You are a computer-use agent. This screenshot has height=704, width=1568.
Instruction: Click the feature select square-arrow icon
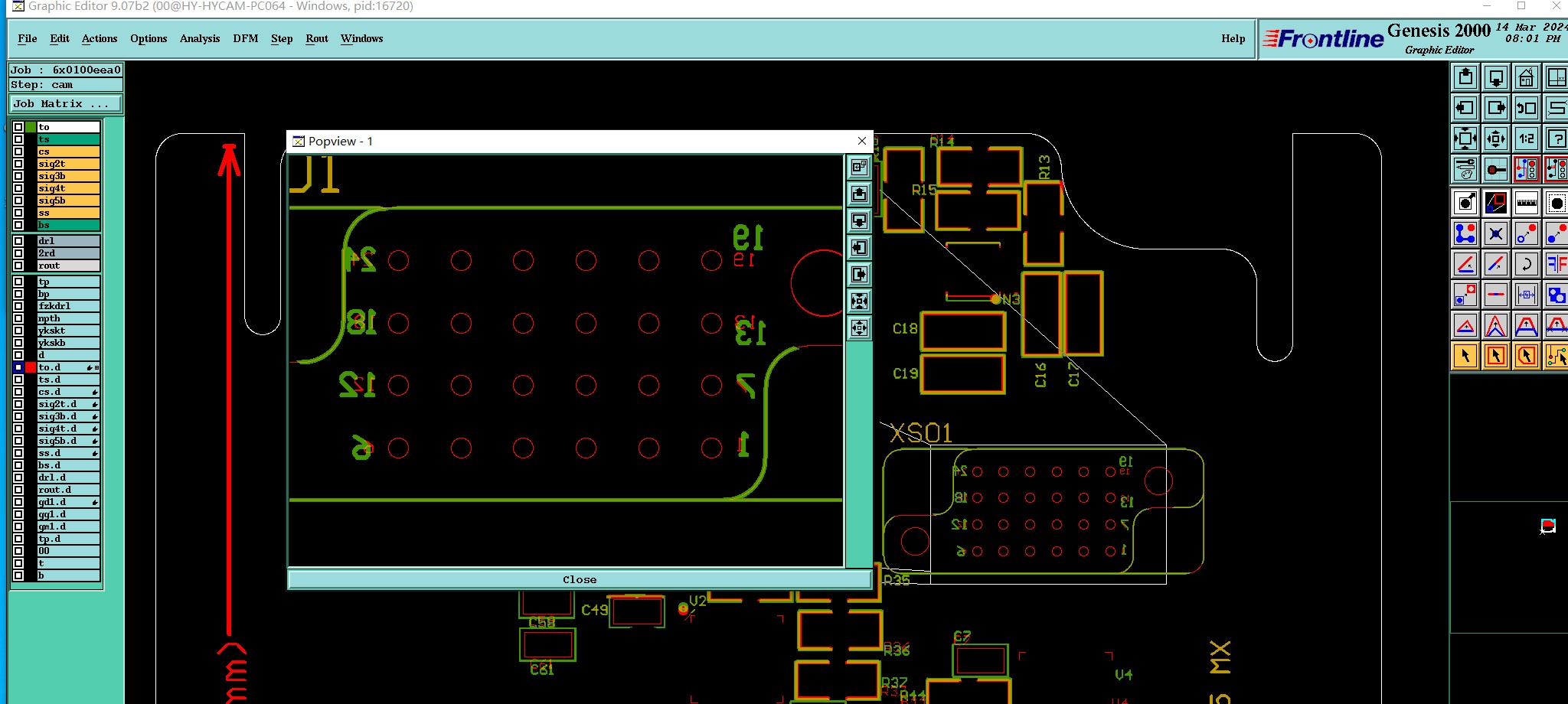1465,203
